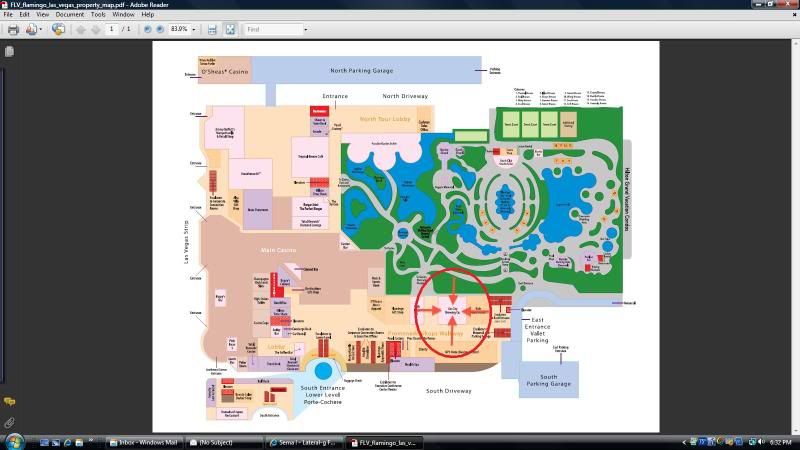The height and width of the screenshot is (450, 800).
Task: Click the 6:32 PM system clock
Action: [x=781, y=442]
